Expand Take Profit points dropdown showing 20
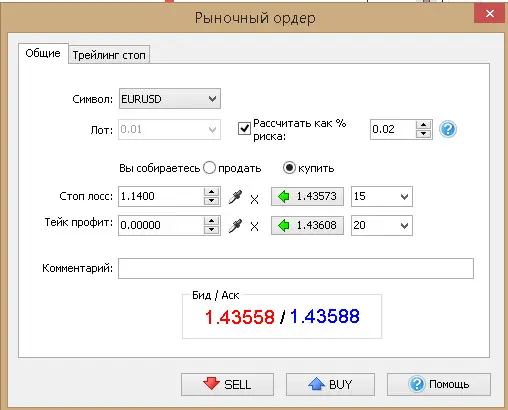508x410 pixels. point(382,225)
